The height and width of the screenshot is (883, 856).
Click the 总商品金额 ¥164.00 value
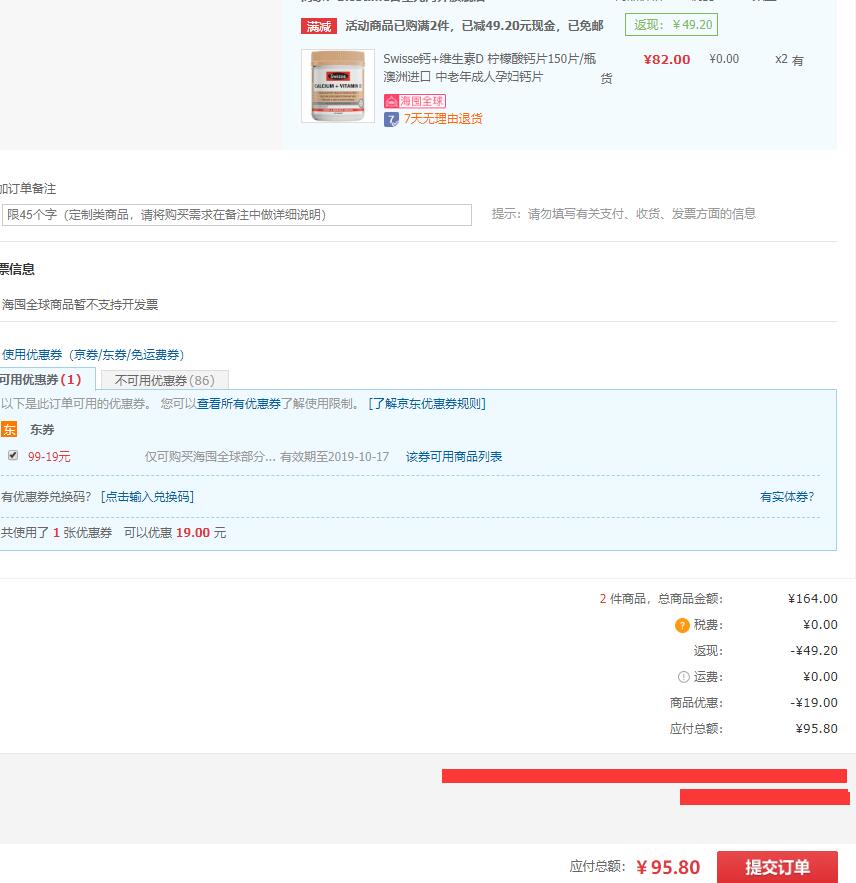click(x=813, y=599)
